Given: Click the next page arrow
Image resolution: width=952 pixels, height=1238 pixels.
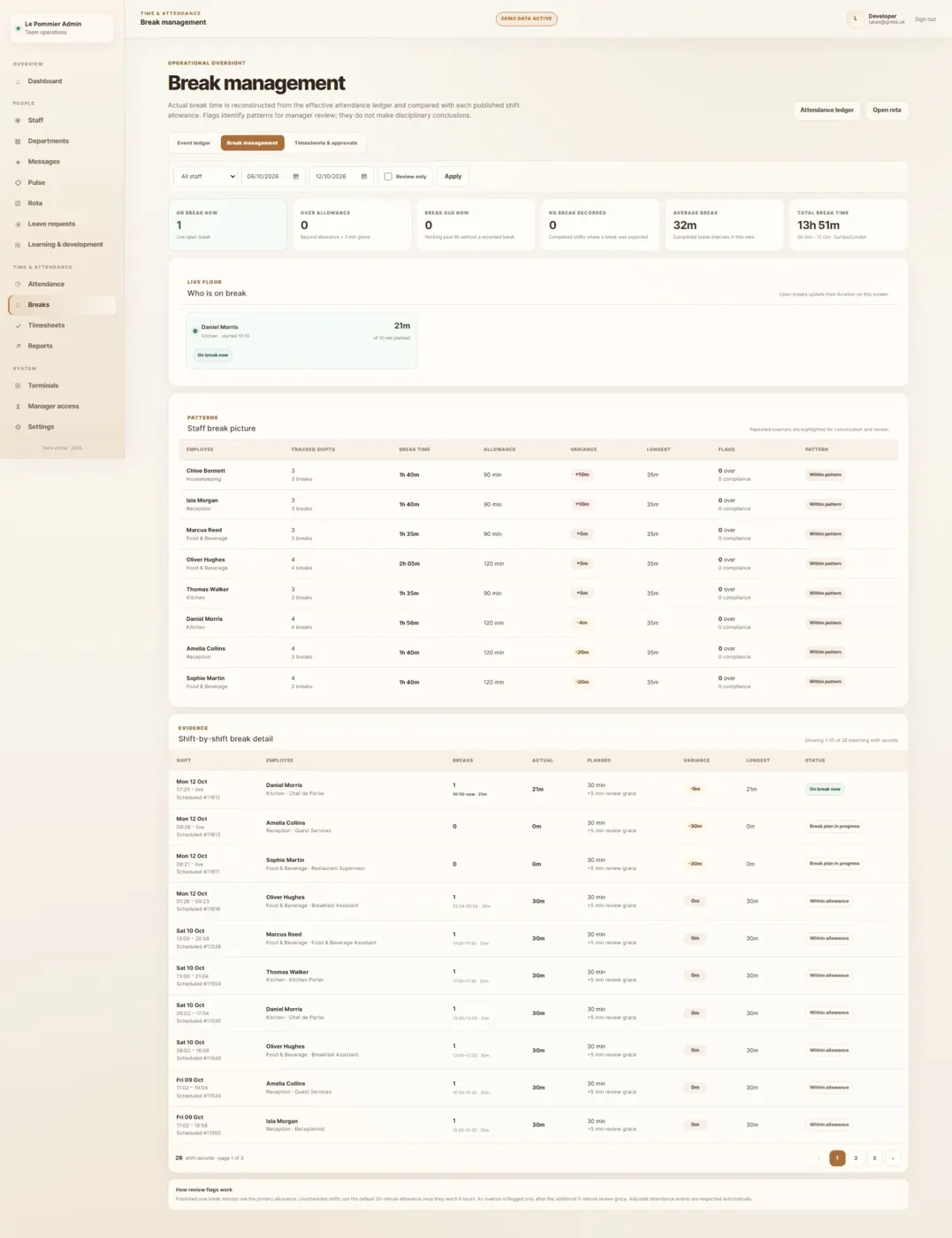Looking at the screenshot, I should pyautogui.click(x=893, y=1158).
